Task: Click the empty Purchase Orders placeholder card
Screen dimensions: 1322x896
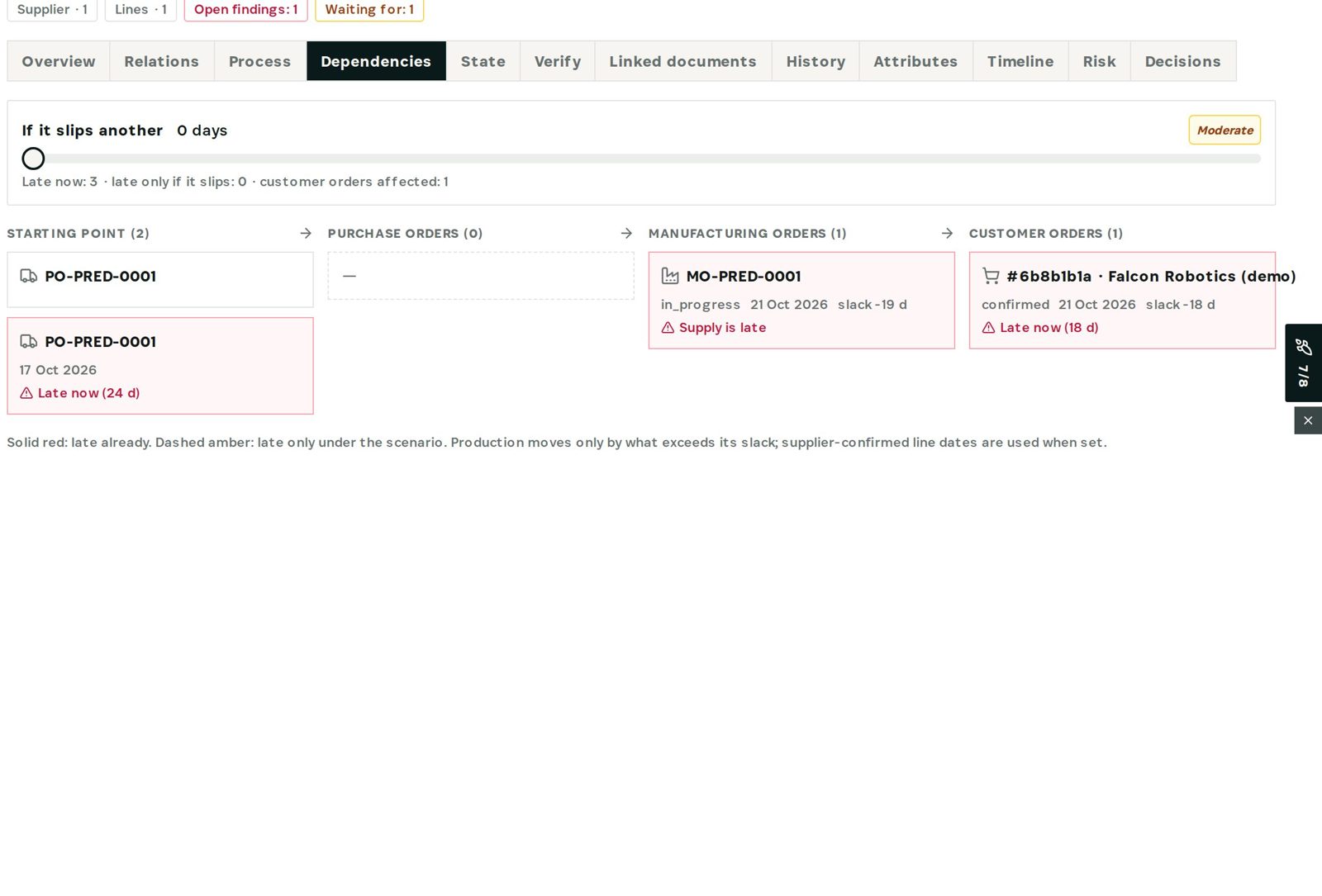Action: pos(481,276)
